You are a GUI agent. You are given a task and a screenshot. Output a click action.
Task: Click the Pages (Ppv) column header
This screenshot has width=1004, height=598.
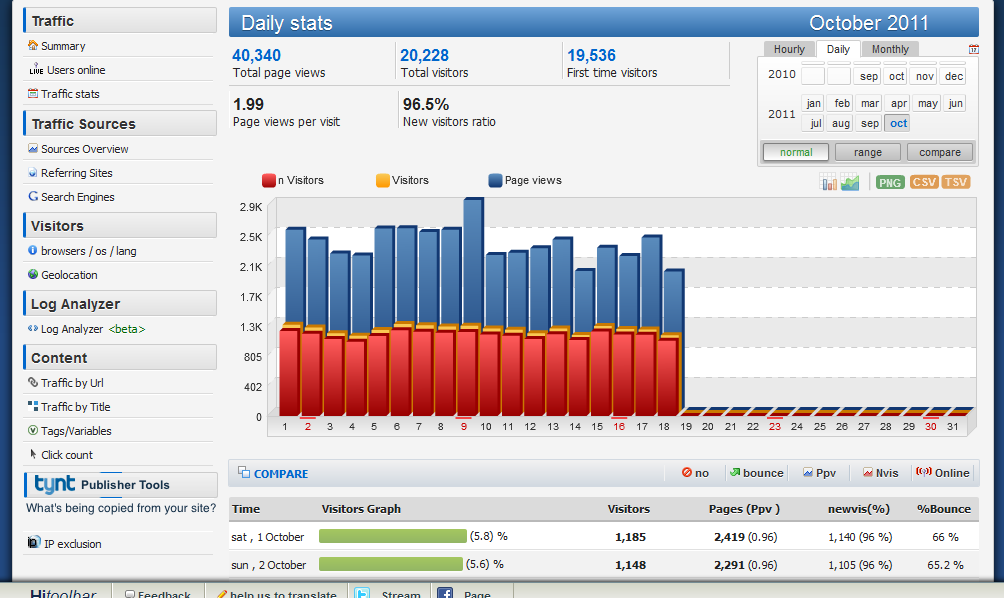pos(744,509)
